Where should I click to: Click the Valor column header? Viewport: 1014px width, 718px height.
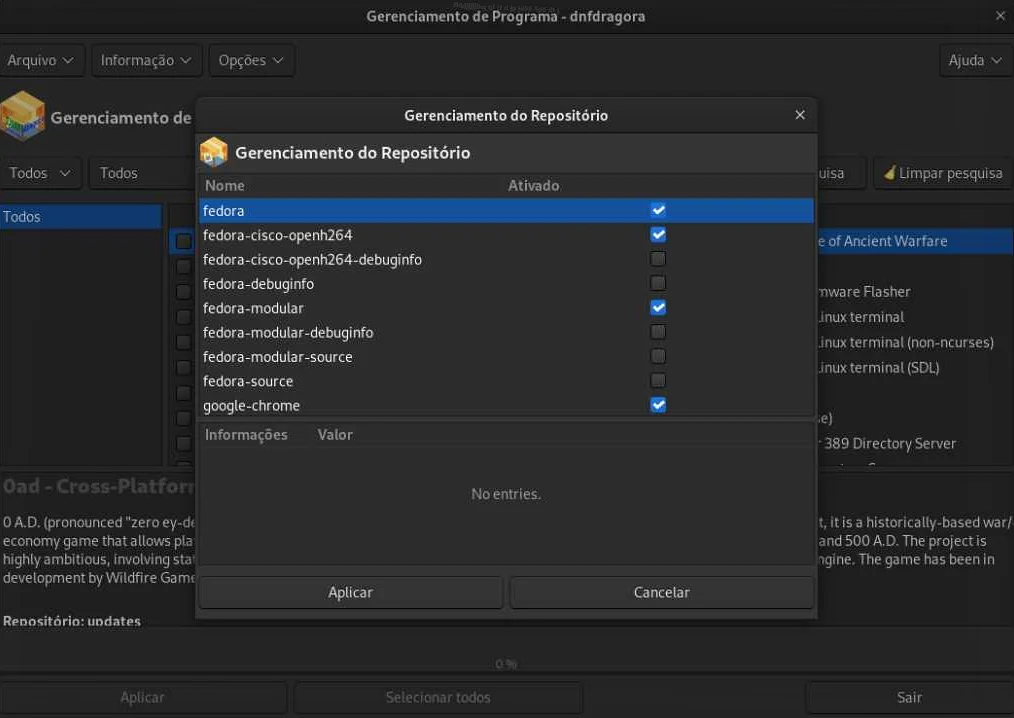335,435
